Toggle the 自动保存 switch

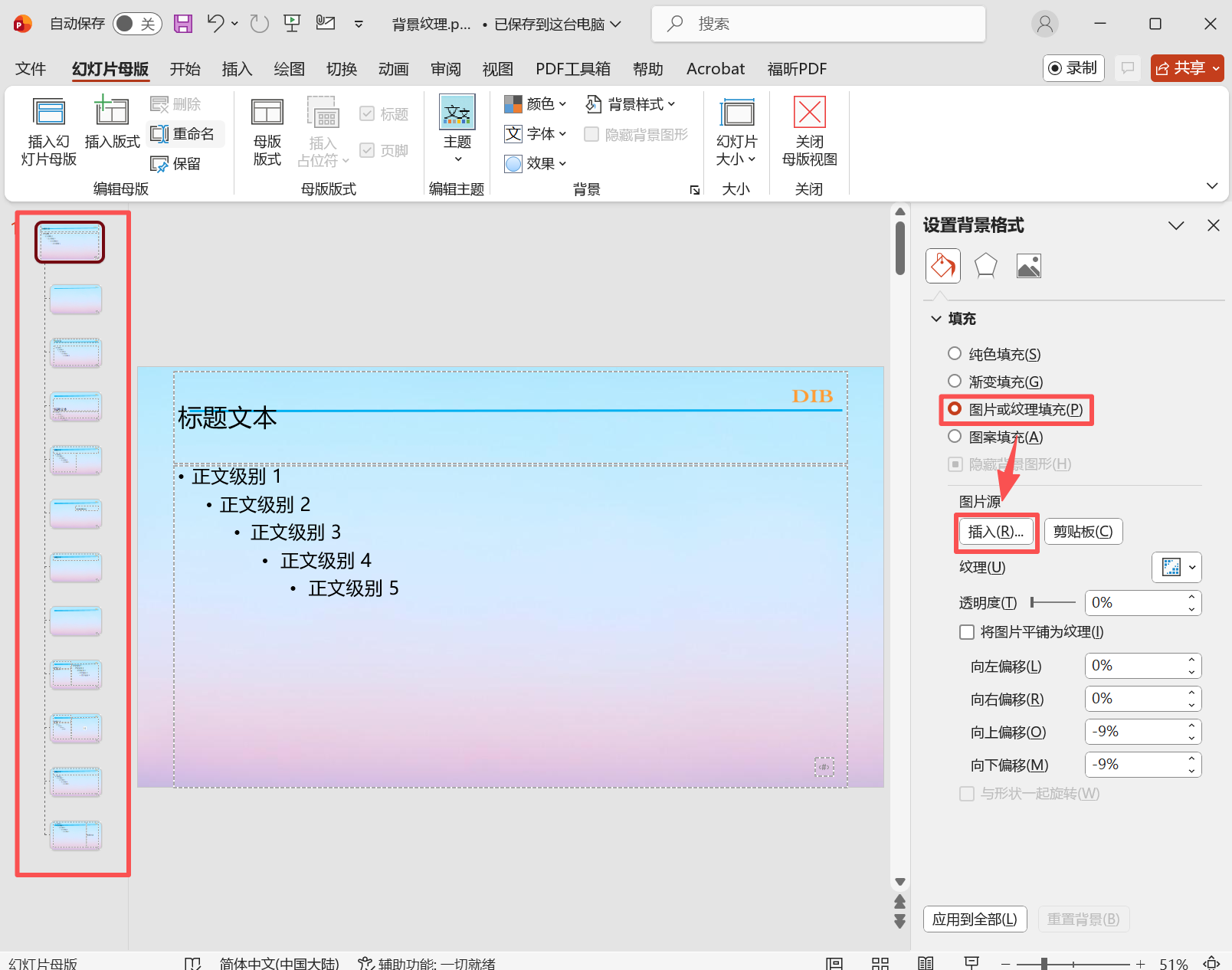tap(136, 23)
